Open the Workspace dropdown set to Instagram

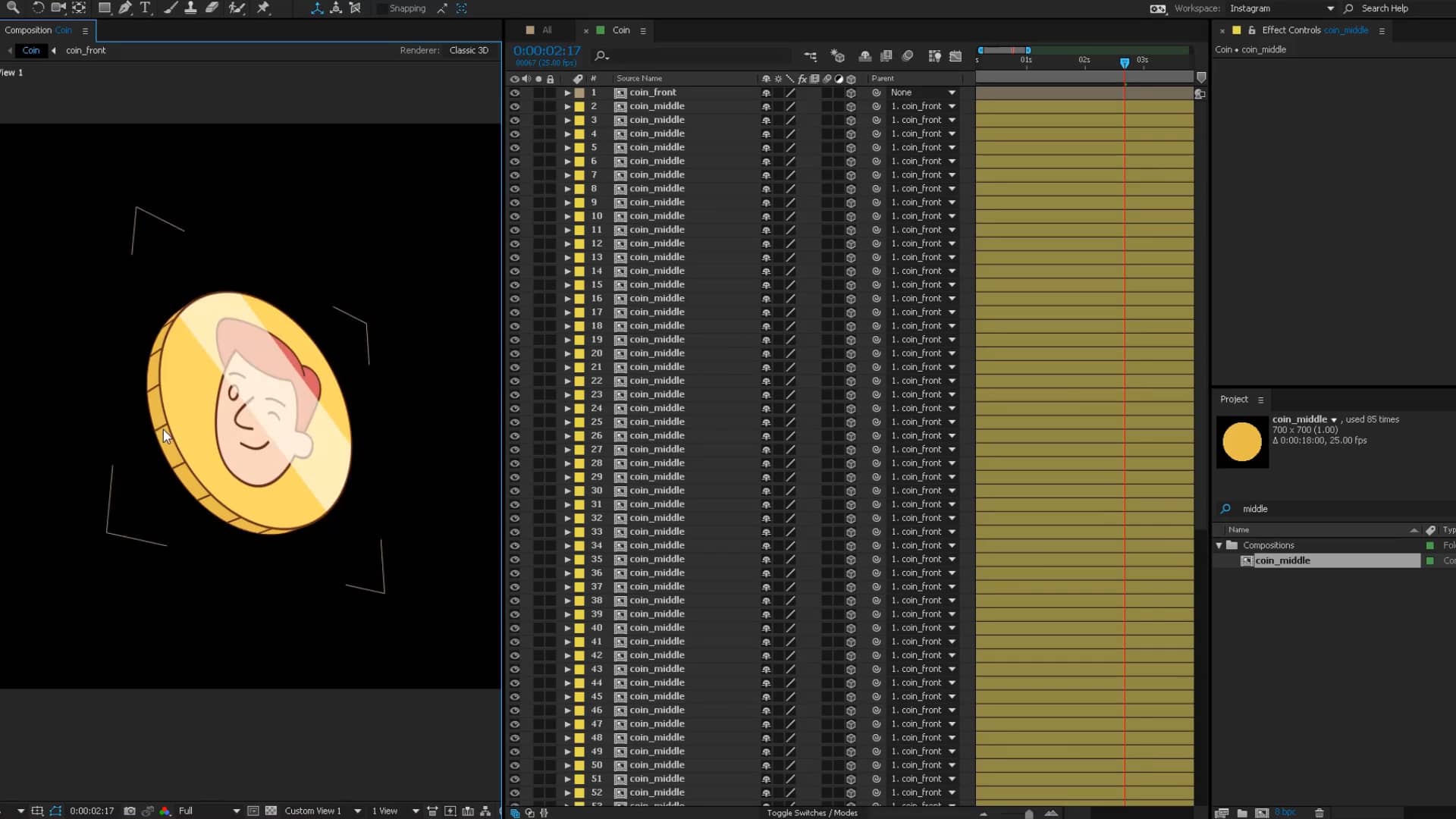(x=1282, y=8)
